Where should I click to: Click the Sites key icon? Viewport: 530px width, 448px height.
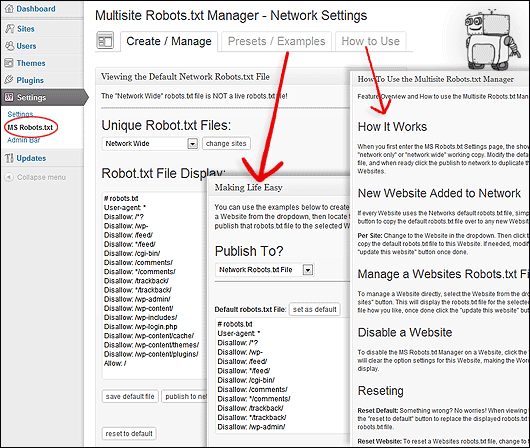click(x=10, y=29)
